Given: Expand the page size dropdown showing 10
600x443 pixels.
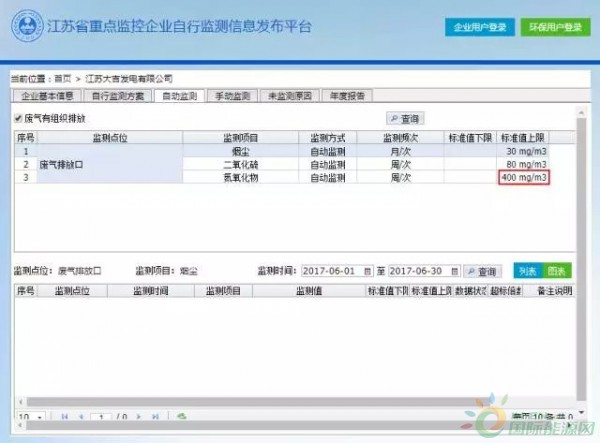Looking at the screenshot, I should [39, 415].
